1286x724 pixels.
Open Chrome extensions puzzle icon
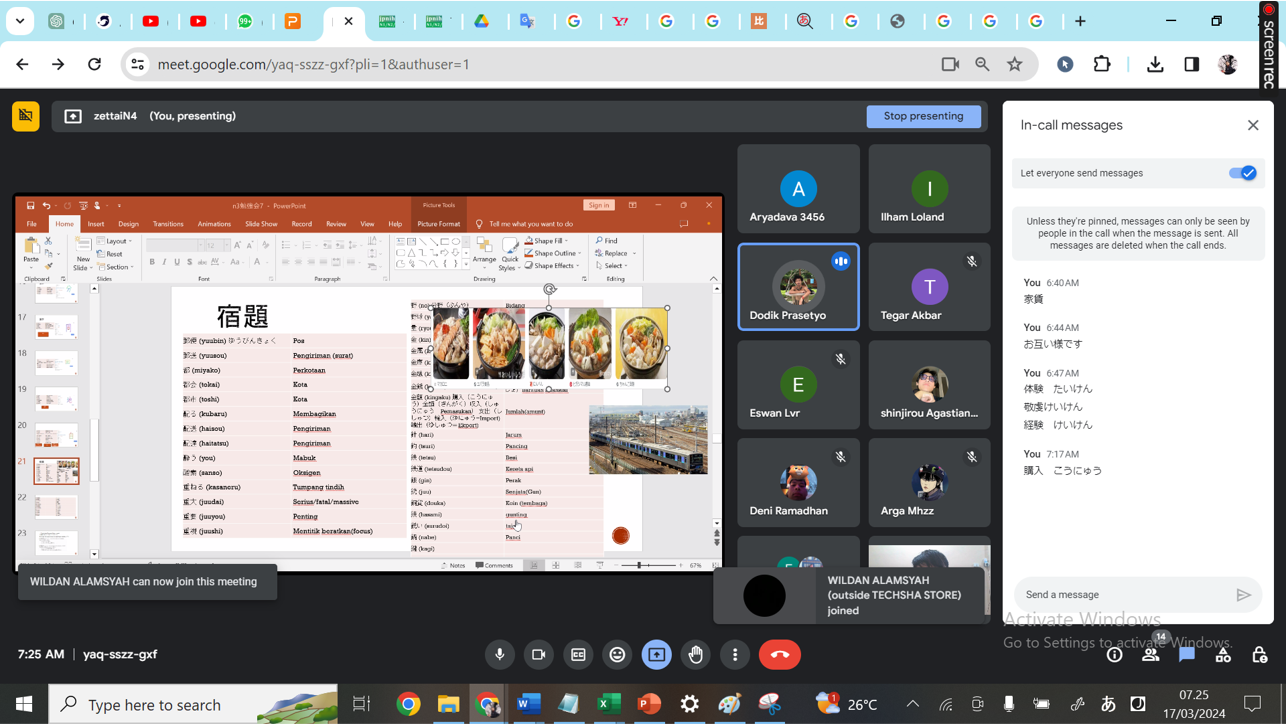(x=1102, y=64)
